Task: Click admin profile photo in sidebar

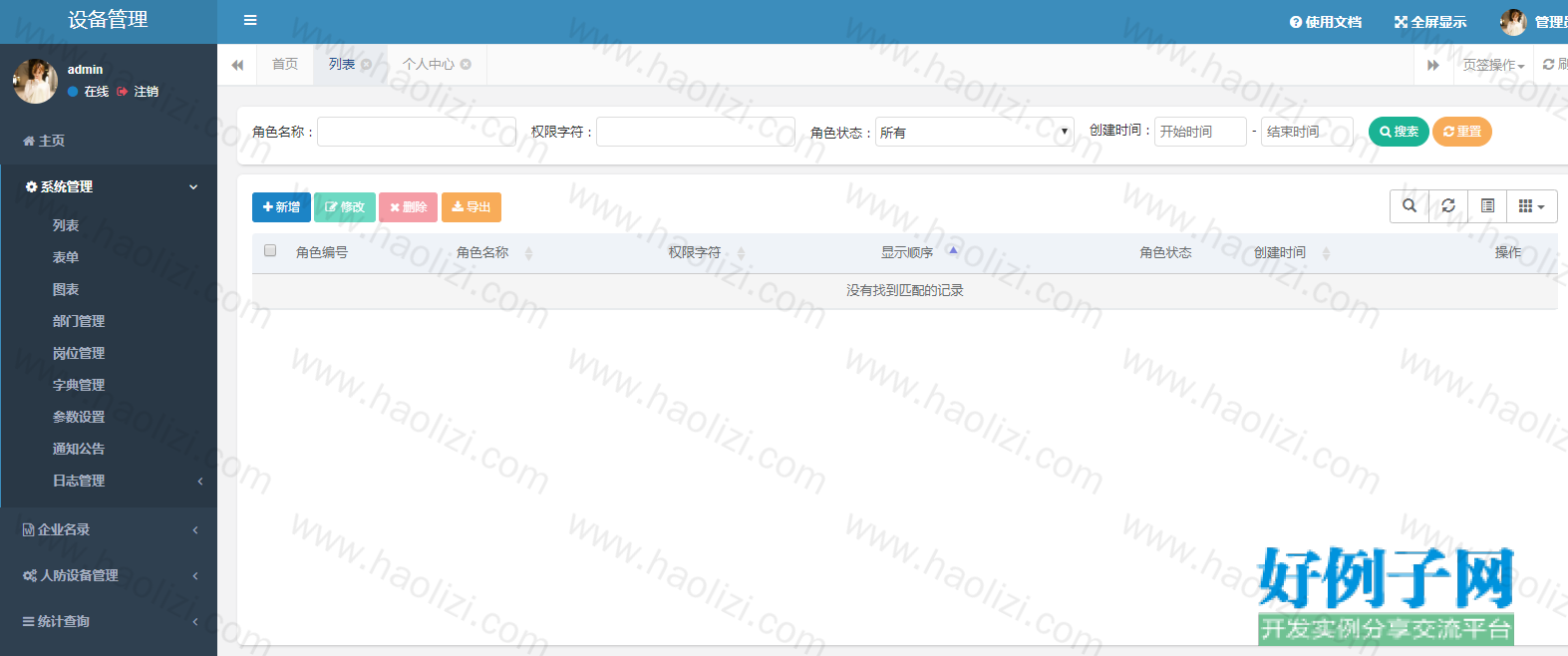Action: click(36, 81)
